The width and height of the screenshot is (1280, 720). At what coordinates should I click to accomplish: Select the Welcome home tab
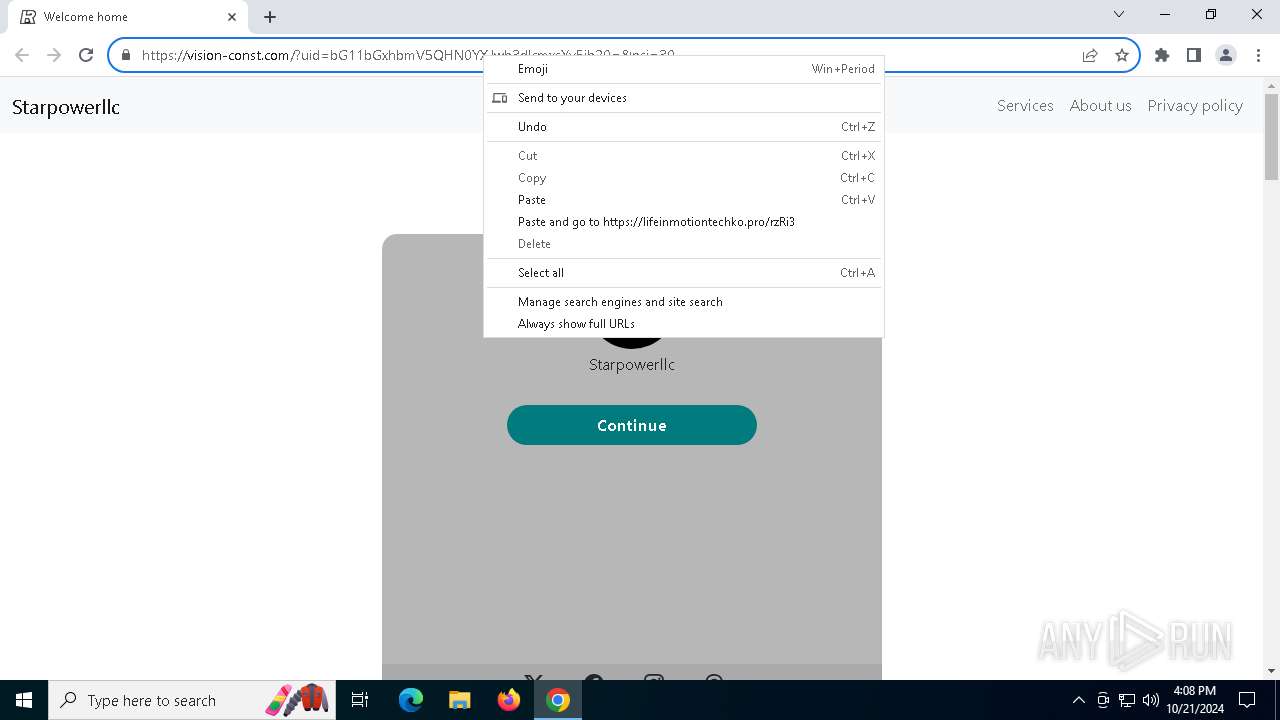click(128, 17)
